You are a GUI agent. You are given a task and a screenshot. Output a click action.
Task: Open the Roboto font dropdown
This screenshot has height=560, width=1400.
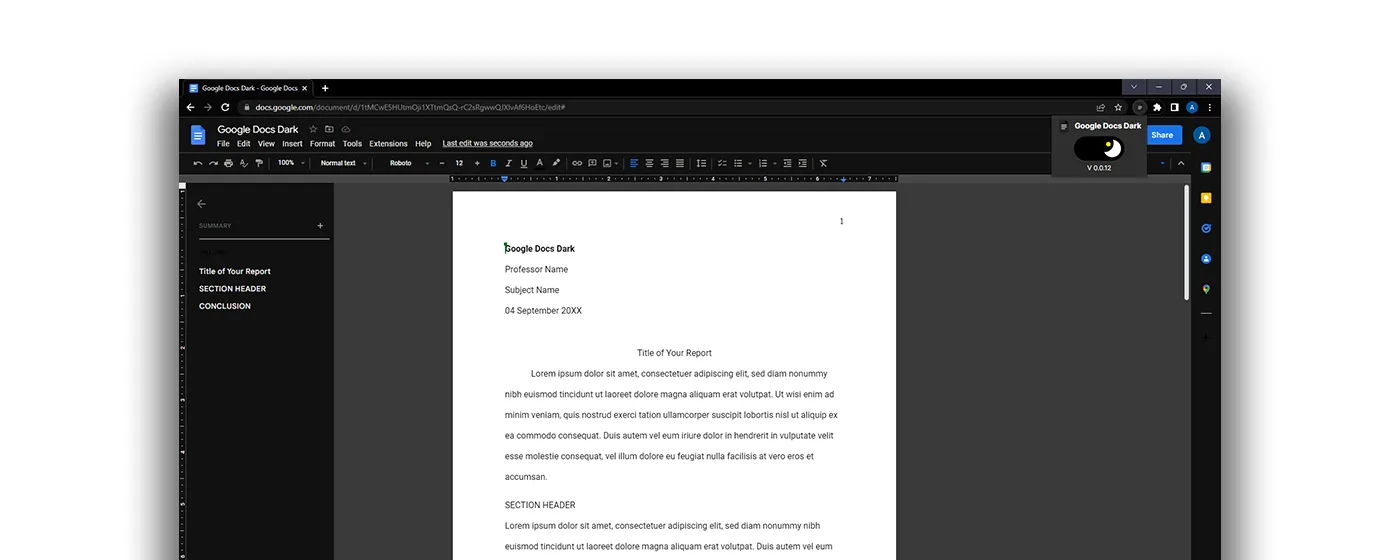coord(409,163)
